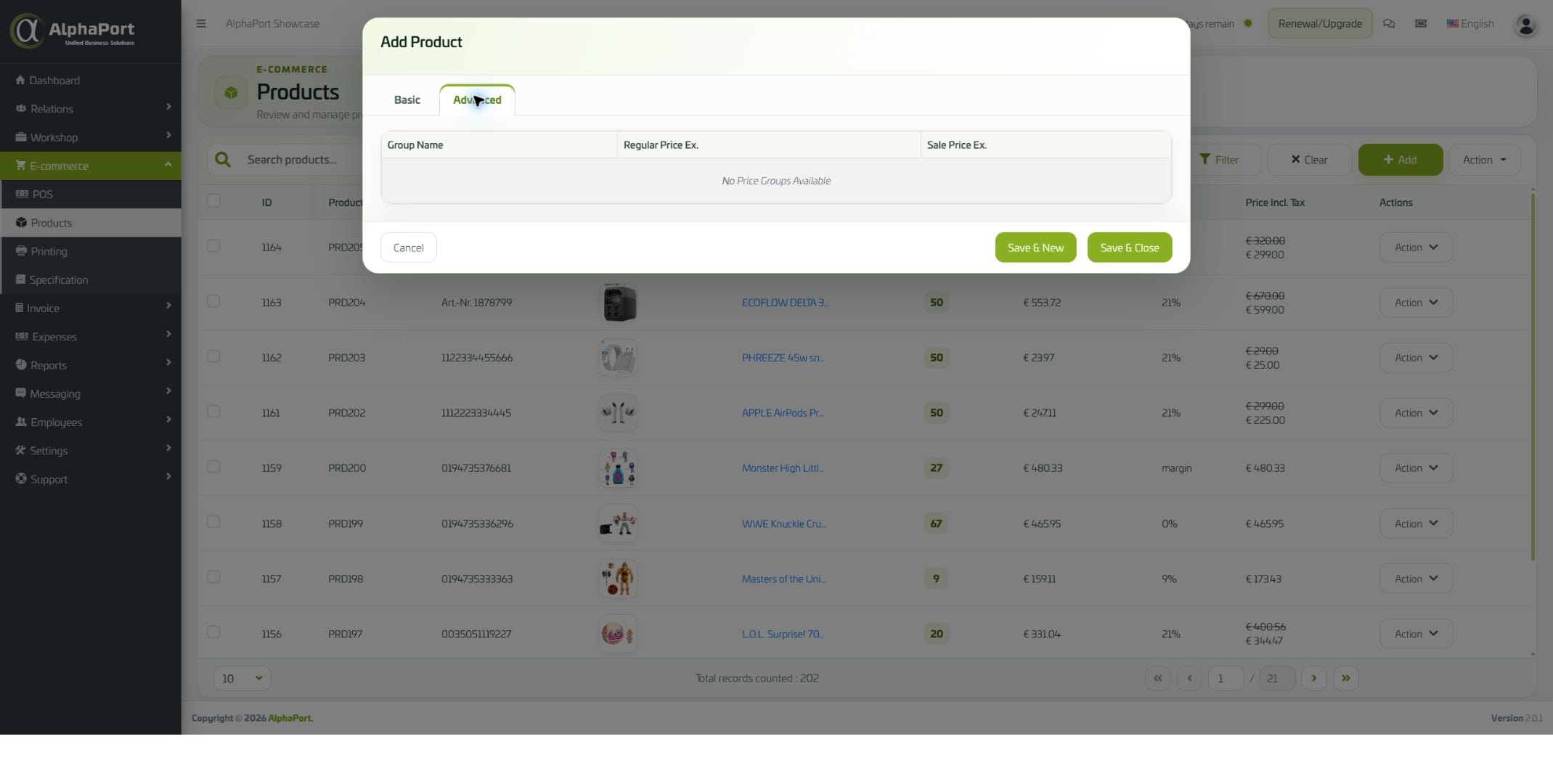Select the Advanced tab

477,100
